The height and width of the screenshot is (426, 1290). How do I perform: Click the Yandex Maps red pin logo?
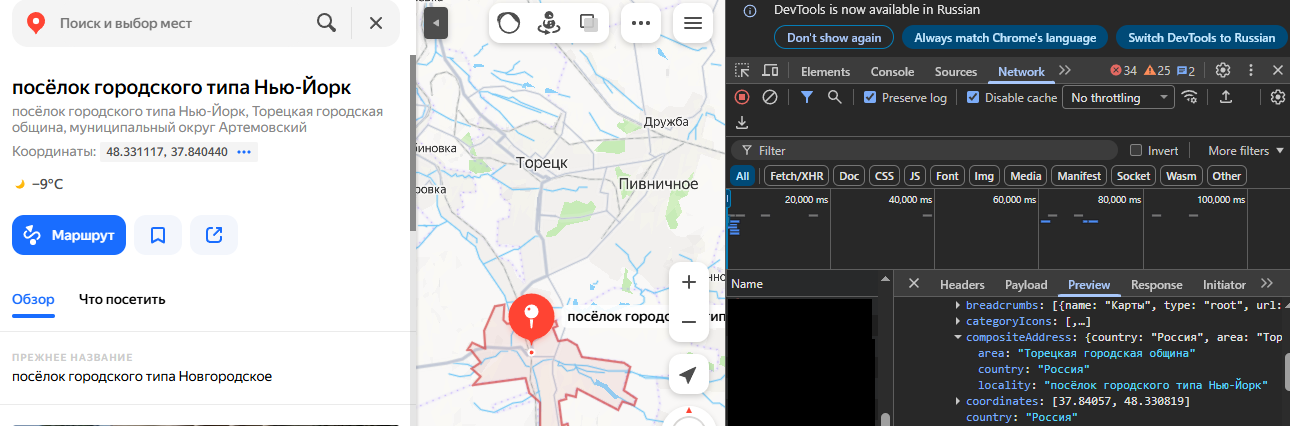click(x=36, y=23)
